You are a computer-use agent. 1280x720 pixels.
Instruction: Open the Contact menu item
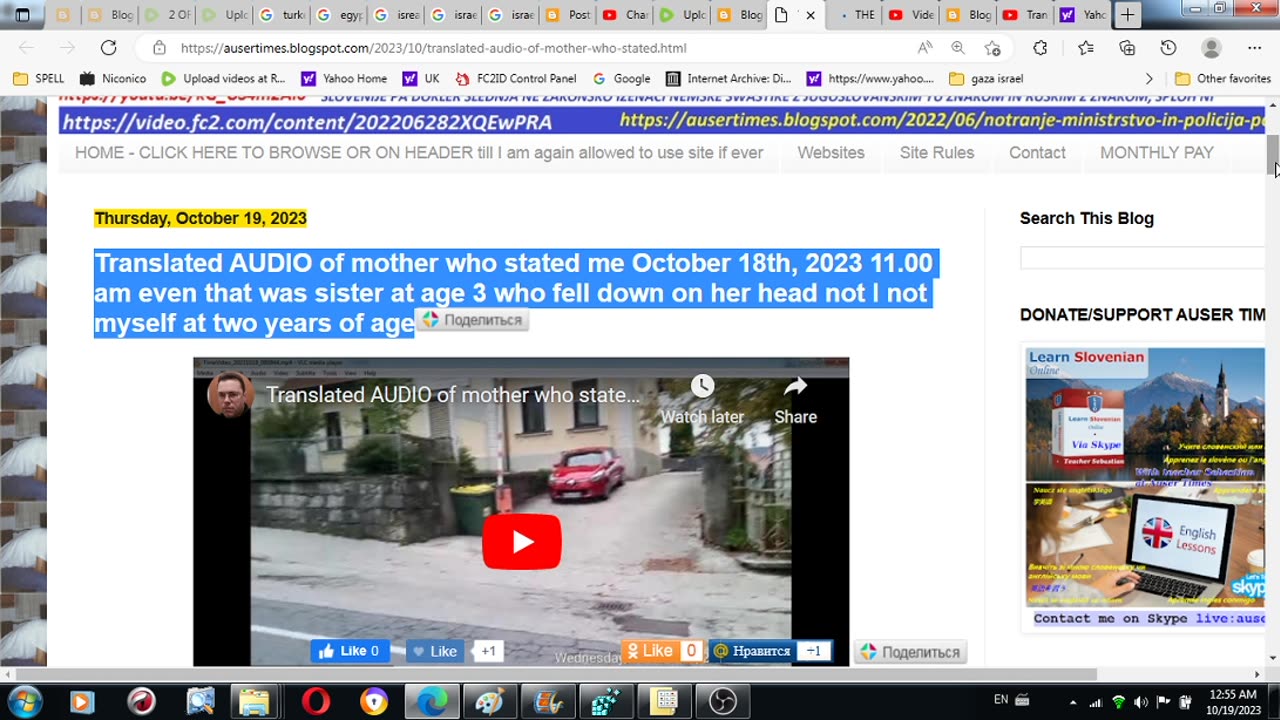(x=1037, y=152)
